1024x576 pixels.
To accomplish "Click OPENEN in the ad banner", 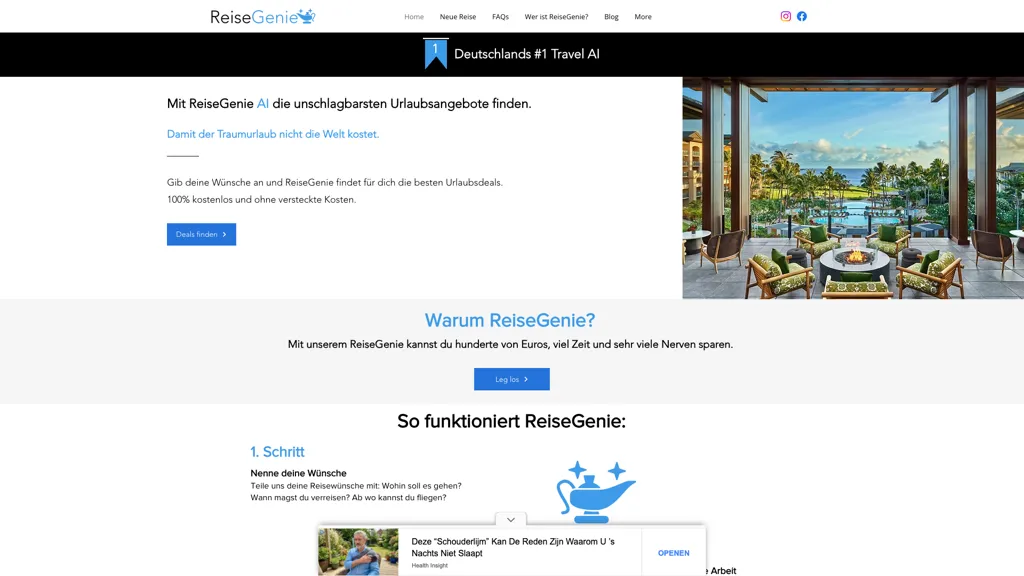I will click(x=673, y=553).
